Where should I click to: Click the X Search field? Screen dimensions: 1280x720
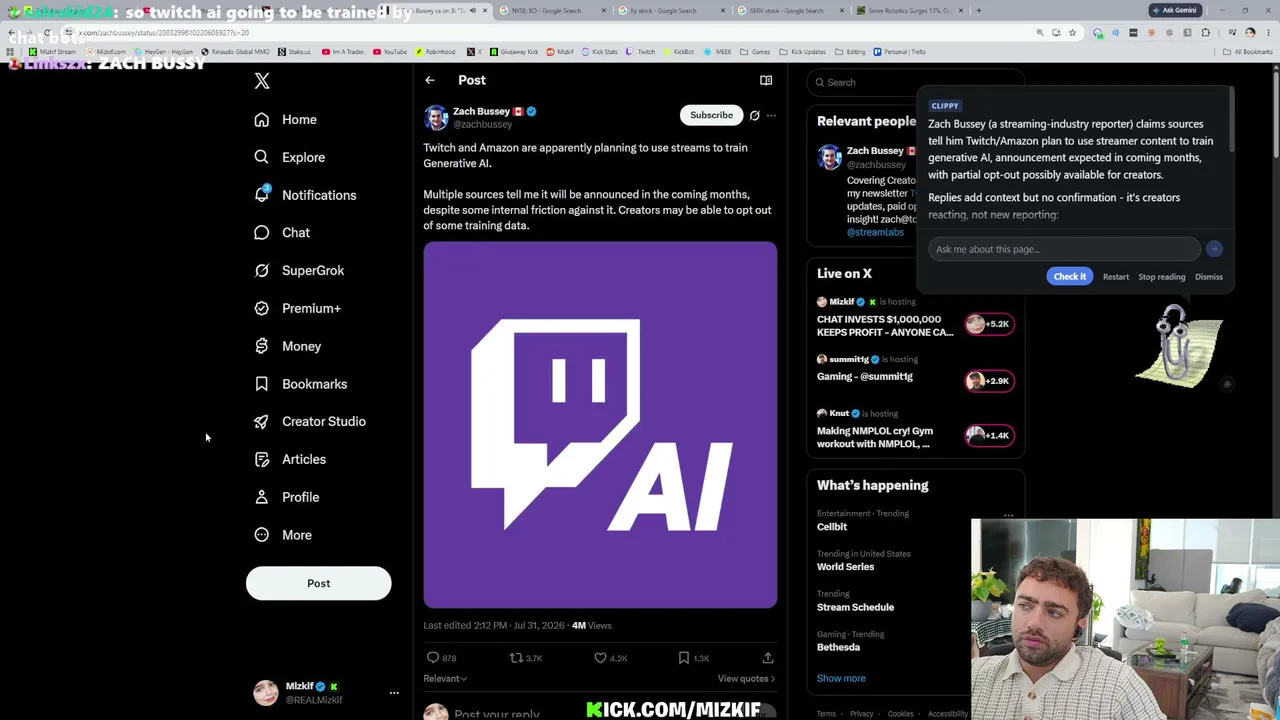pos(915,82)
